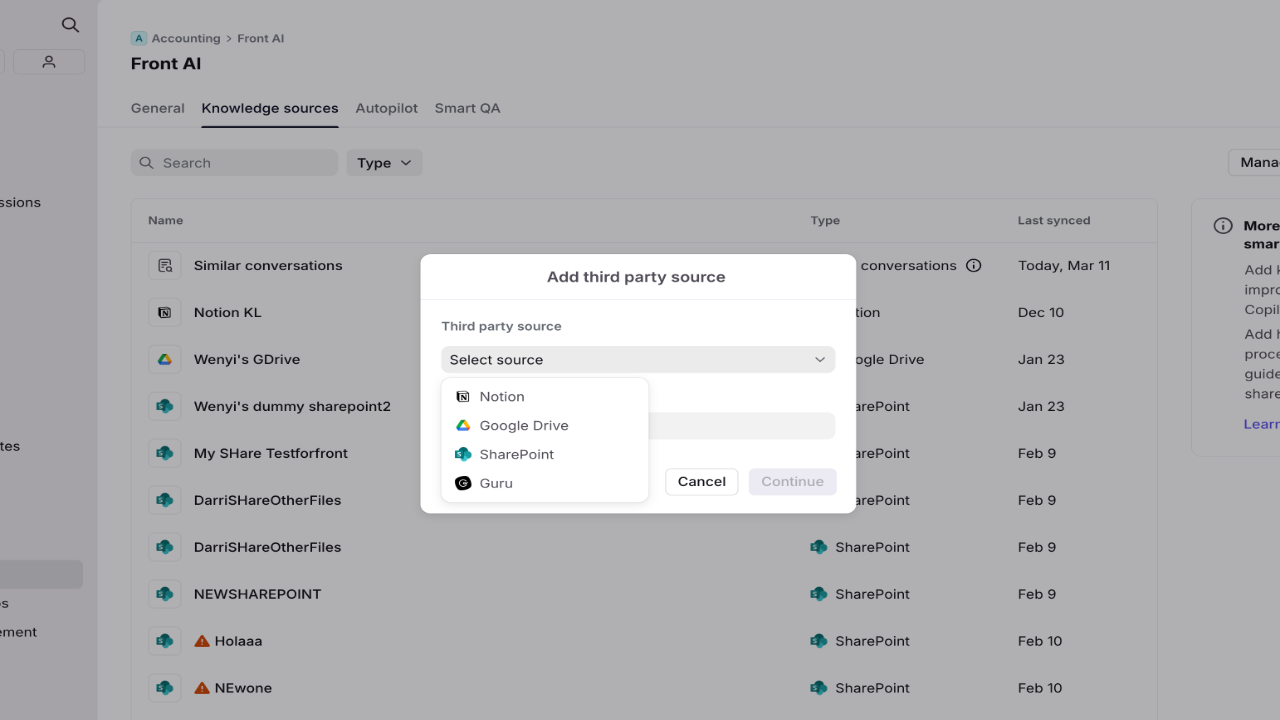The image size is (1280, 720).
Task: Click SharePoint icon beside Wenyi's dummy sharepoint2
Action: (x=165, y=406)
